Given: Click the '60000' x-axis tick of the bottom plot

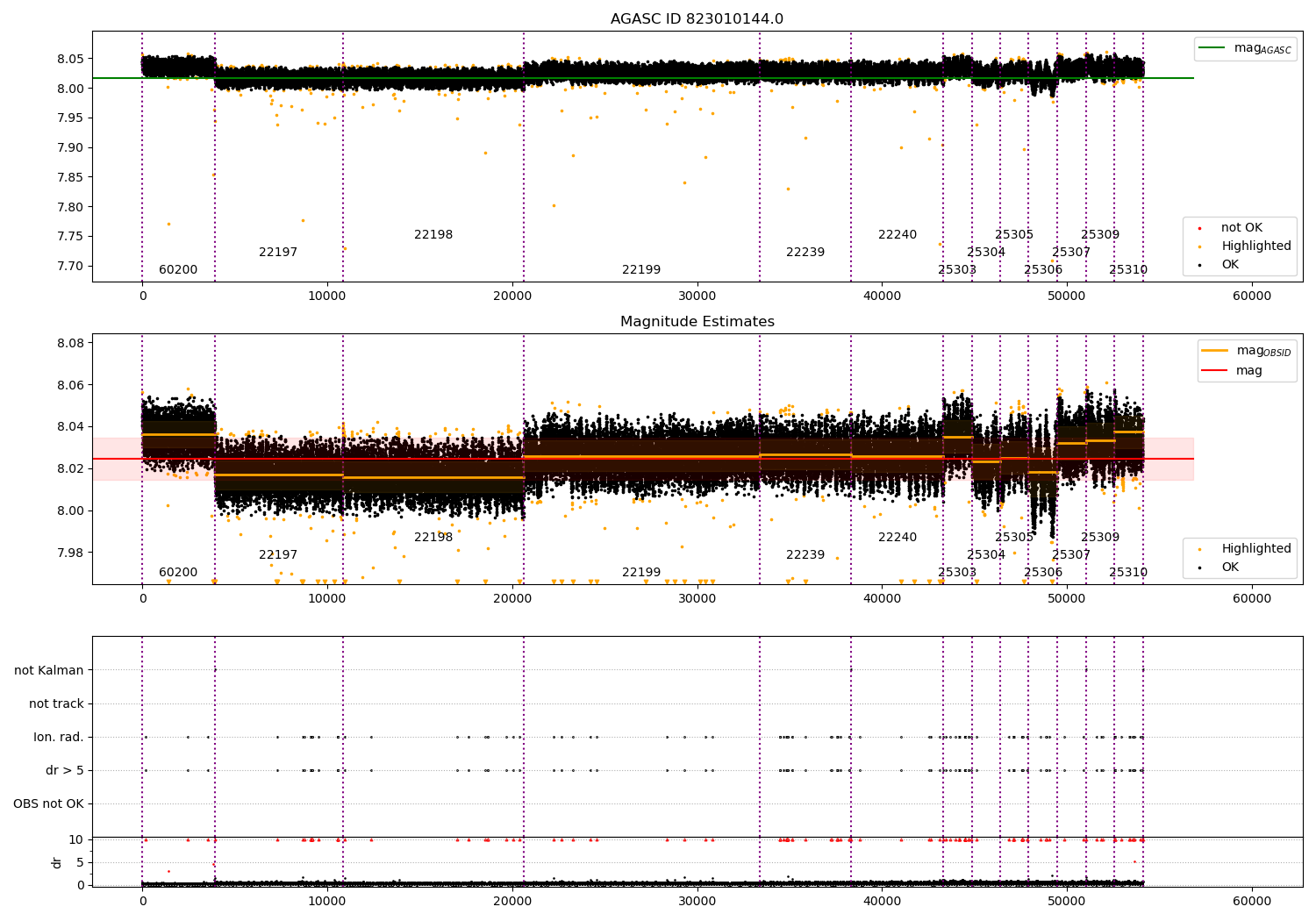Looking at the screenshot, I should (1252, 901).
